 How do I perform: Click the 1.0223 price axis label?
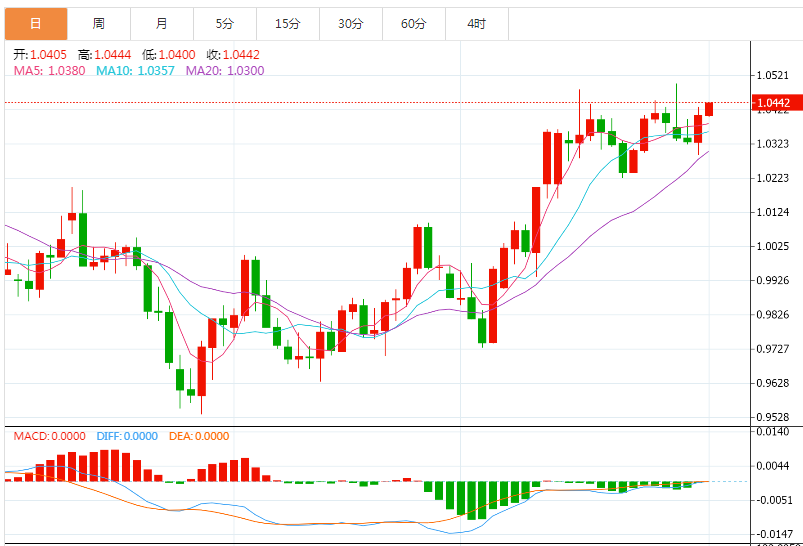[x=773, y=178]
